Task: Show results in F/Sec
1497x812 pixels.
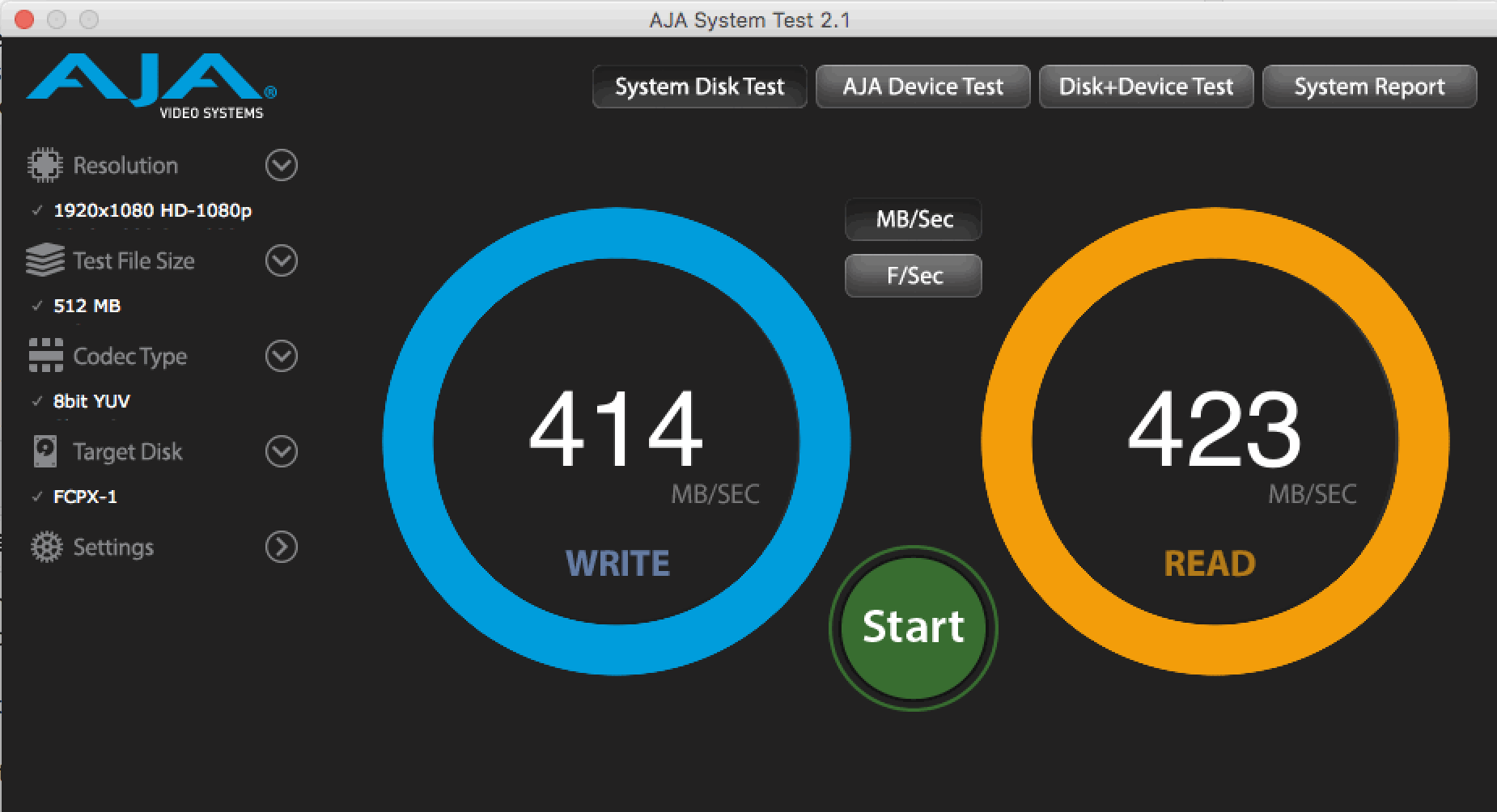Action: point(914,276)
